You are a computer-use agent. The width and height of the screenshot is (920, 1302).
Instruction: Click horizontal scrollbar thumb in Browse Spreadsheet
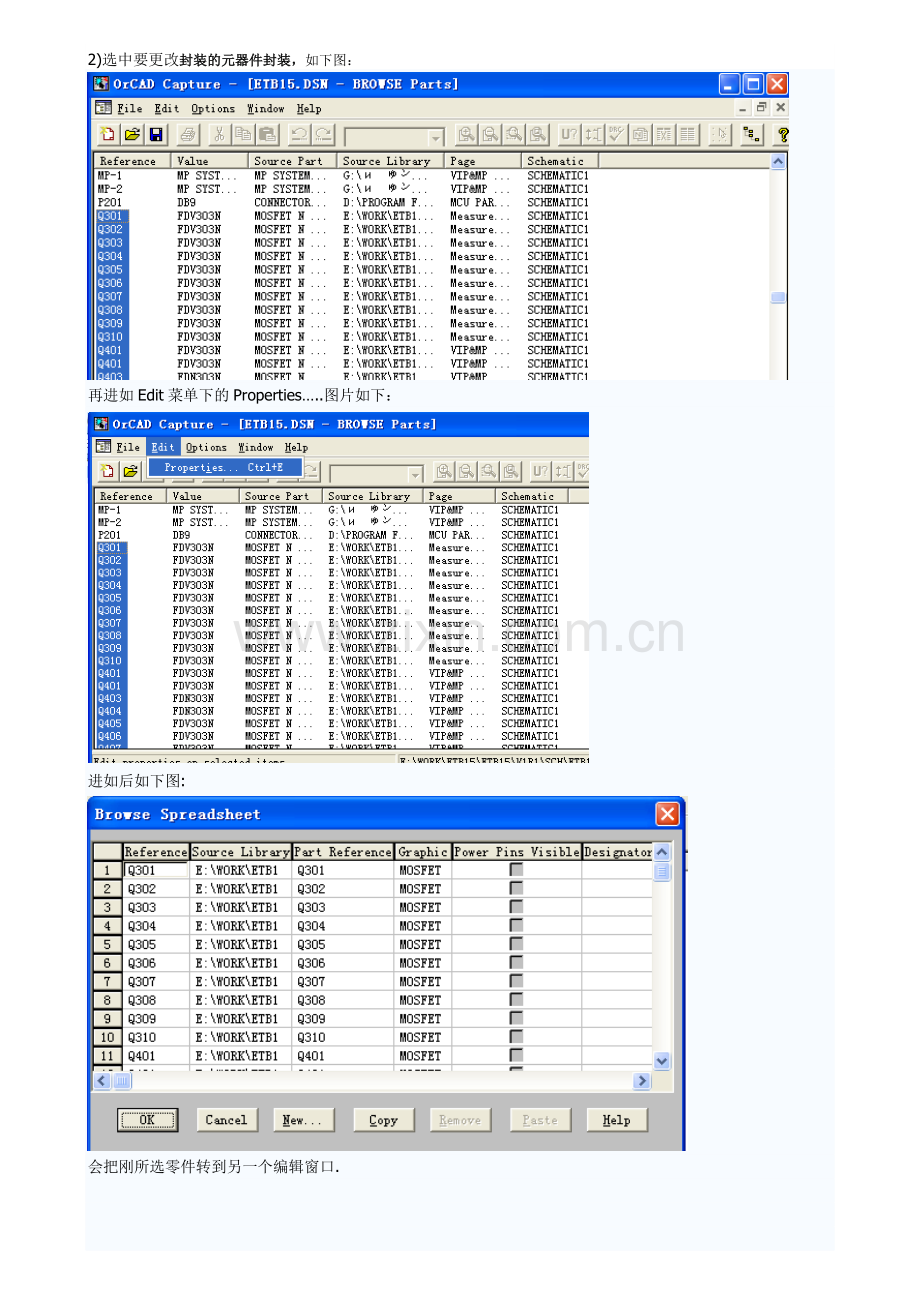[121, 1081]
